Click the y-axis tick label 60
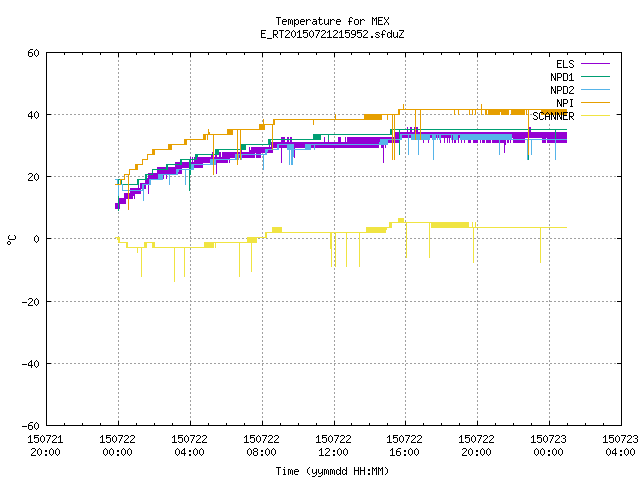Viewport: 640px width, 480px height. pos(33,53)
